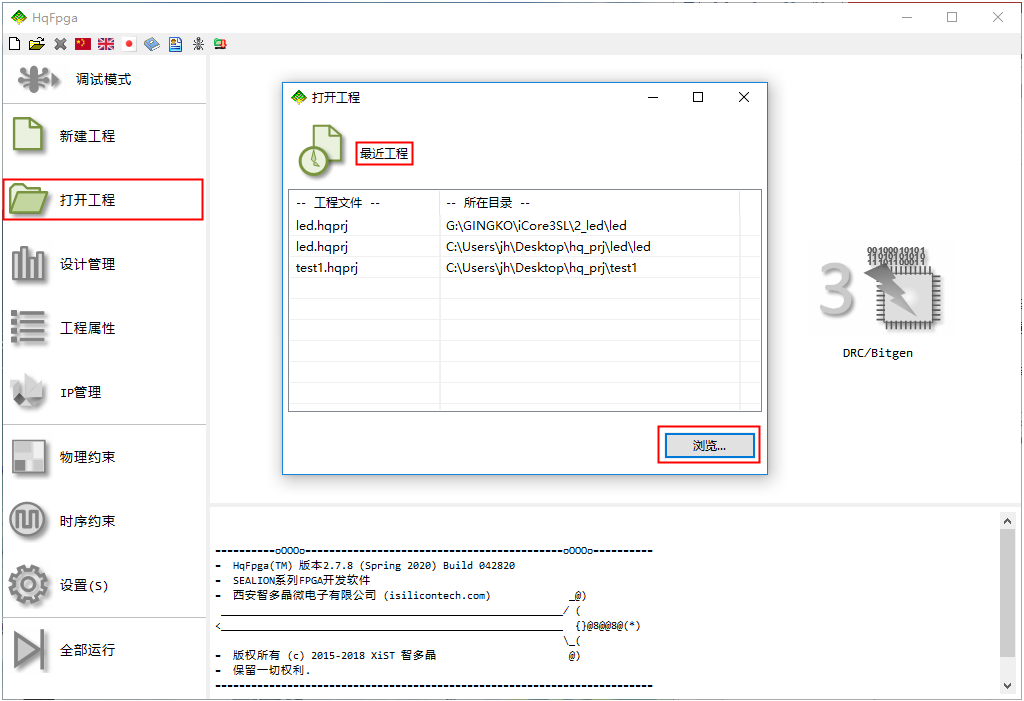The width and height of the screenshot is (1024, 701).
Task: Click the gray X close-project toolbar icon
Action: tap(60, 44)
